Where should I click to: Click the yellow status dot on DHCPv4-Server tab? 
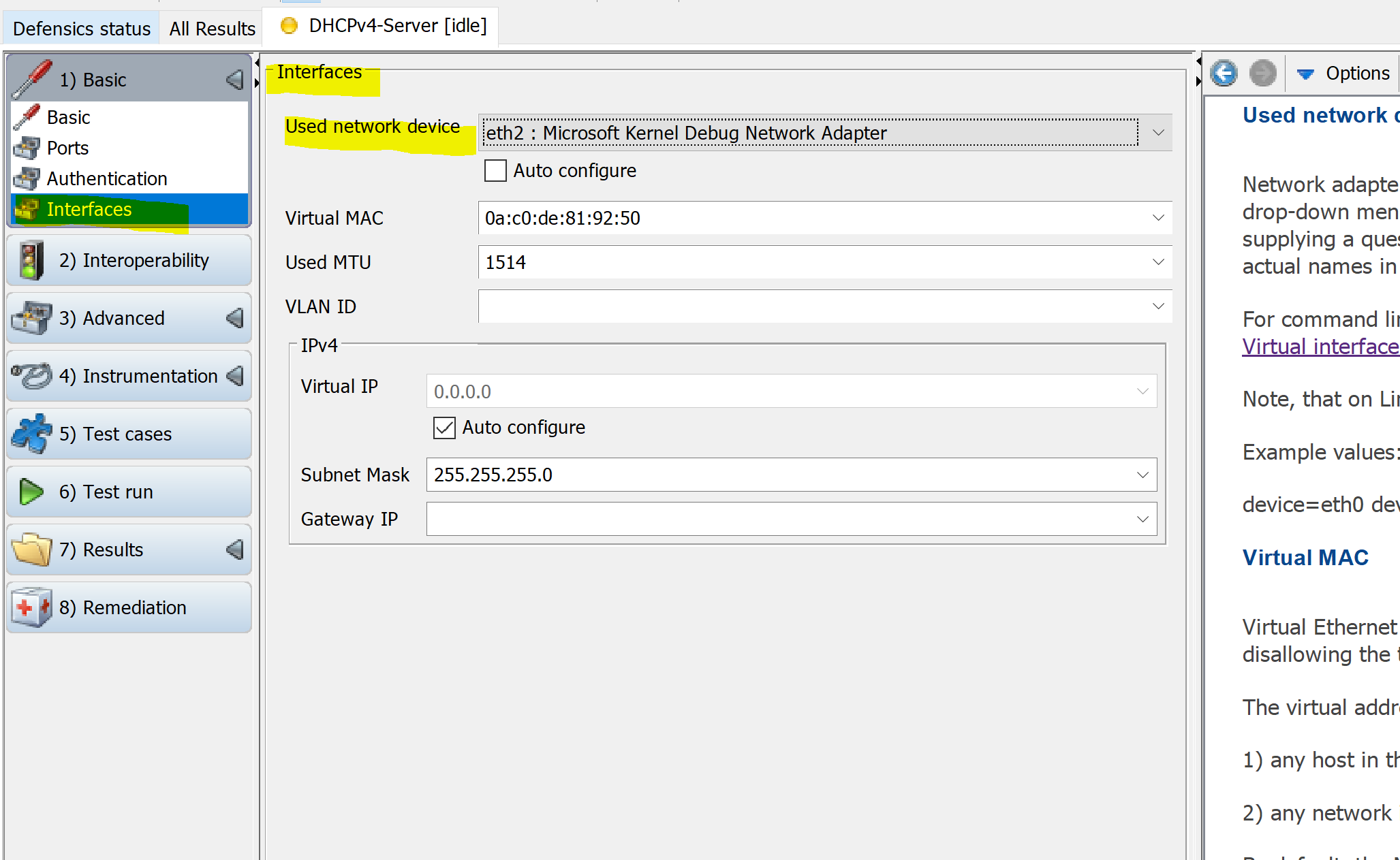(x=289, y=26)
